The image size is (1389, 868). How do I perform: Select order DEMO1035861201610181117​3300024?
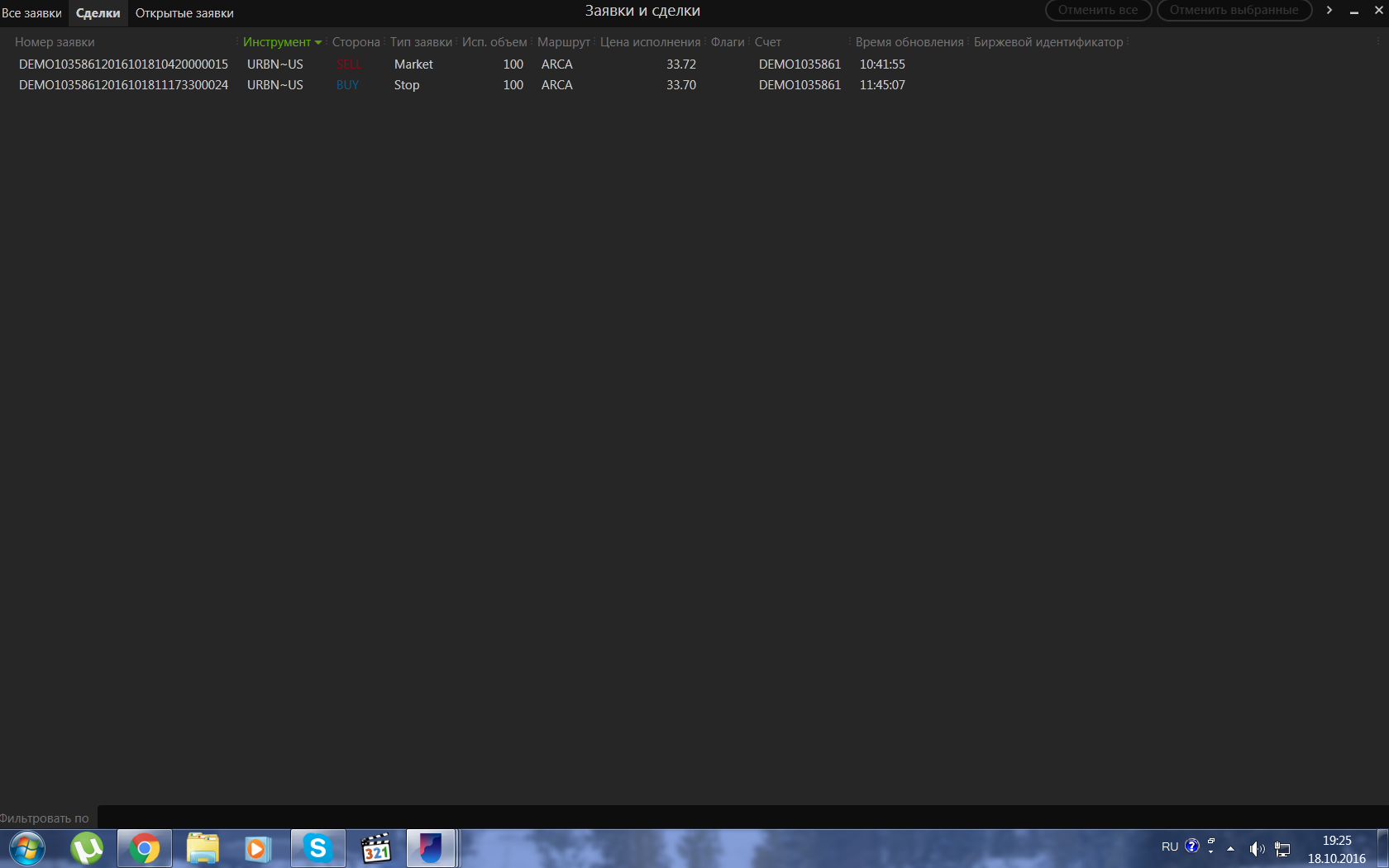[x=123, y=85]
